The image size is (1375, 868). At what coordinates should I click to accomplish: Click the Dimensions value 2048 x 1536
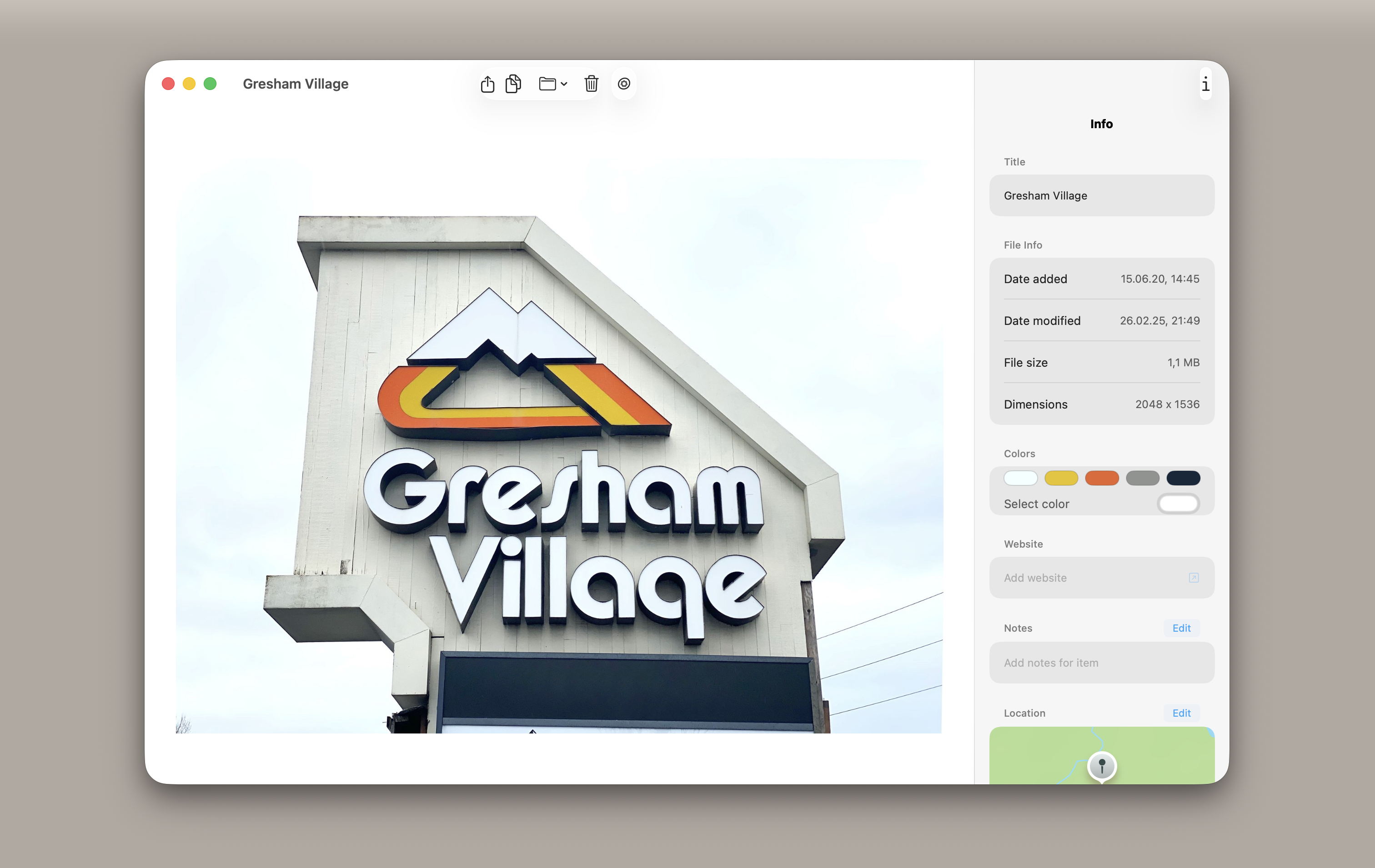(1167, 404)
